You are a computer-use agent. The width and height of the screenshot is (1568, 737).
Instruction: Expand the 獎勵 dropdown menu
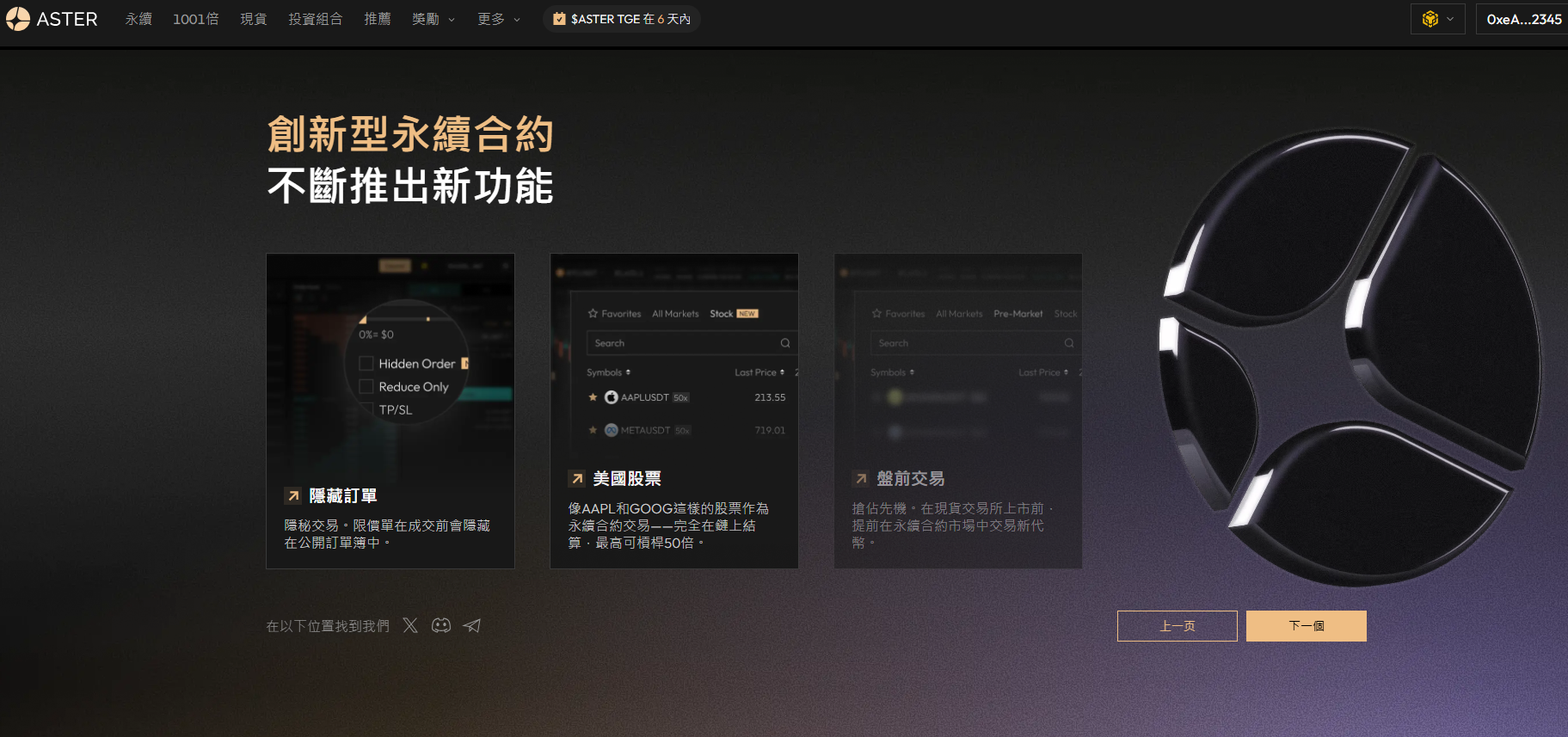click(433, 19)
